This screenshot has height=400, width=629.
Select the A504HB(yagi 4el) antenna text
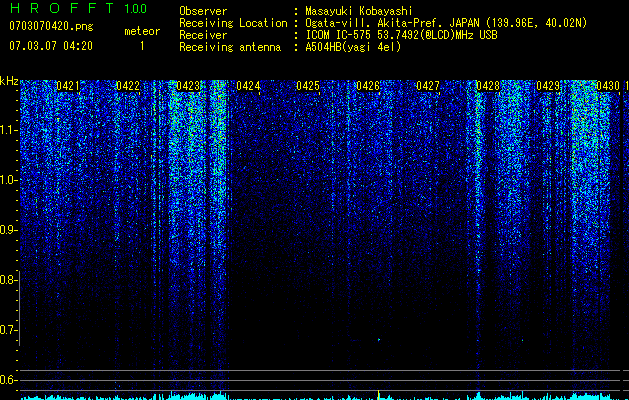353,47
